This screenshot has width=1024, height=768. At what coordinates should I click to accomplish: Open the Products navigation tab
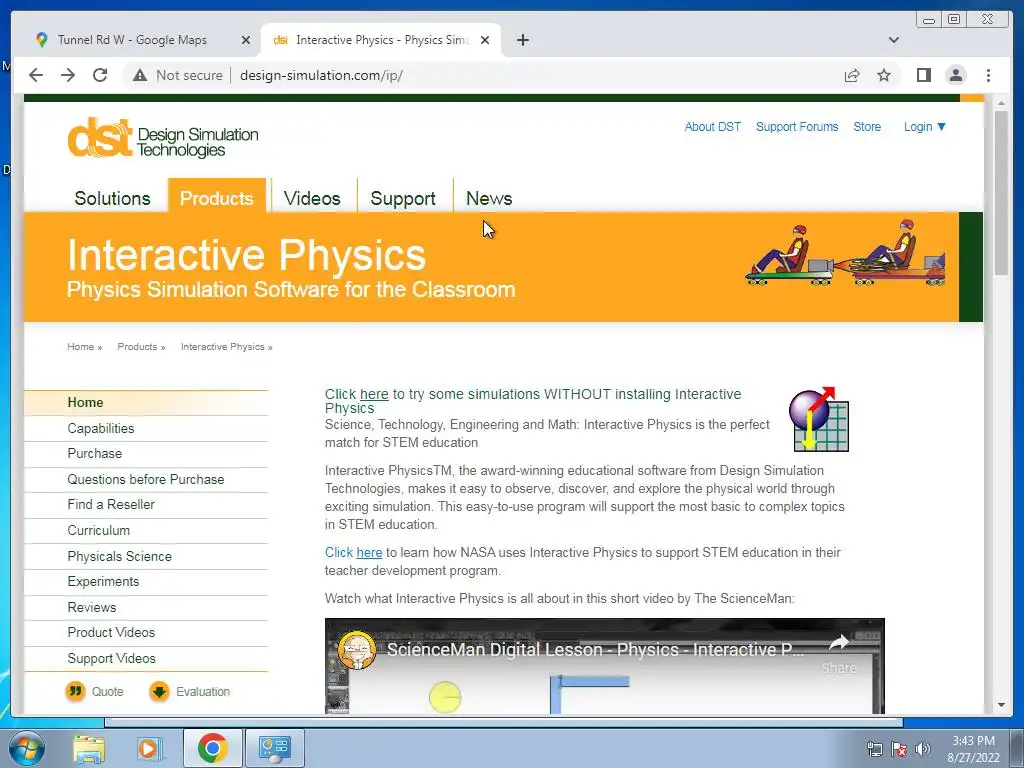pyautogui.click(x=217, y=196)
